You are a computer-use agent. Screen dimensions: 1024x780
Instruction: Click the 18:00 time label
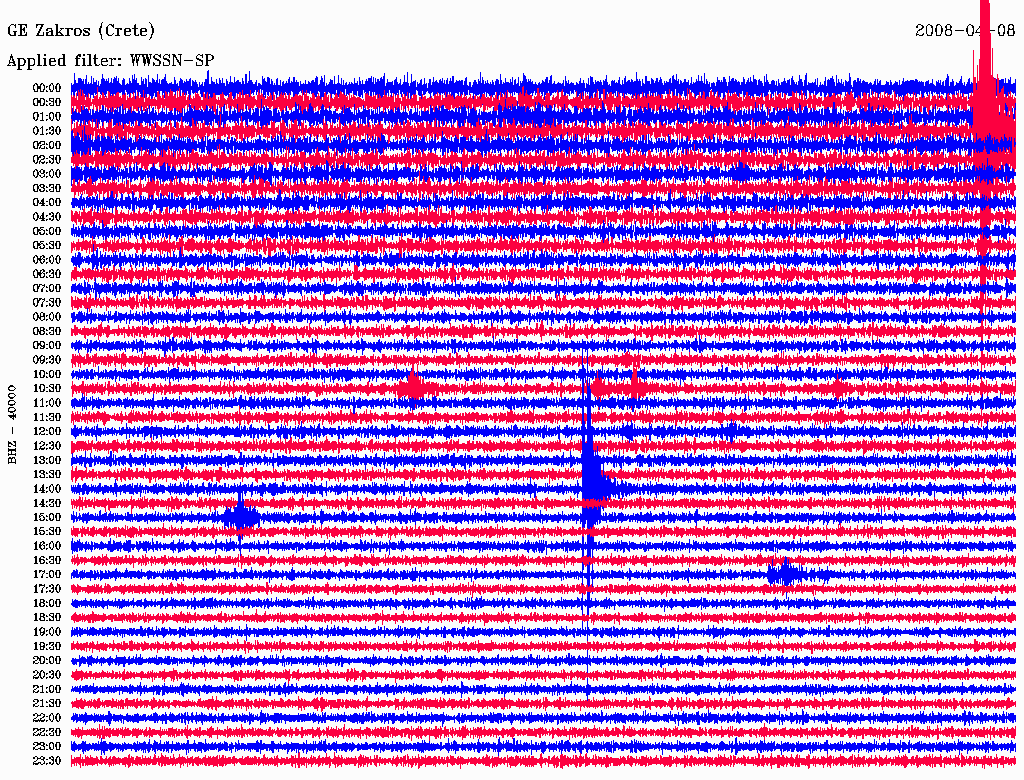tap(47, 603)
